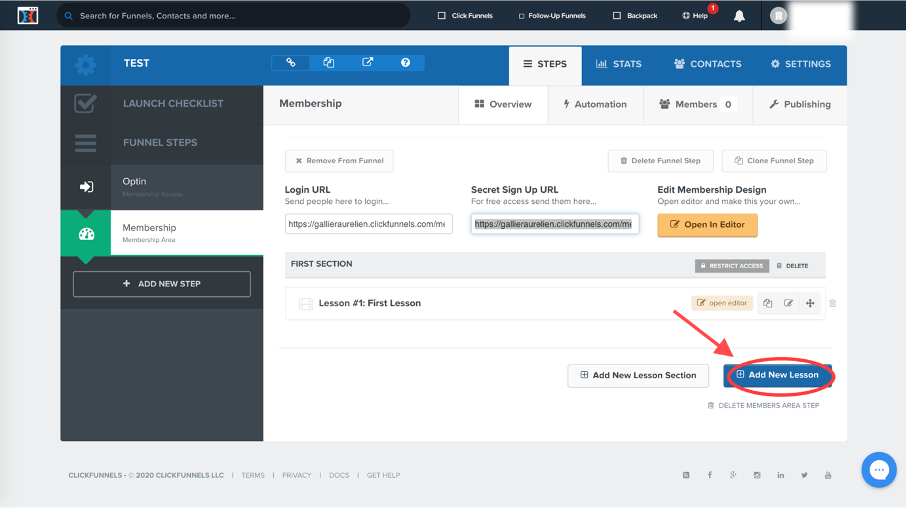Click the Google Plus icon in the footer
Viewport: 906px width, 508px height.
tap(733, 475)
